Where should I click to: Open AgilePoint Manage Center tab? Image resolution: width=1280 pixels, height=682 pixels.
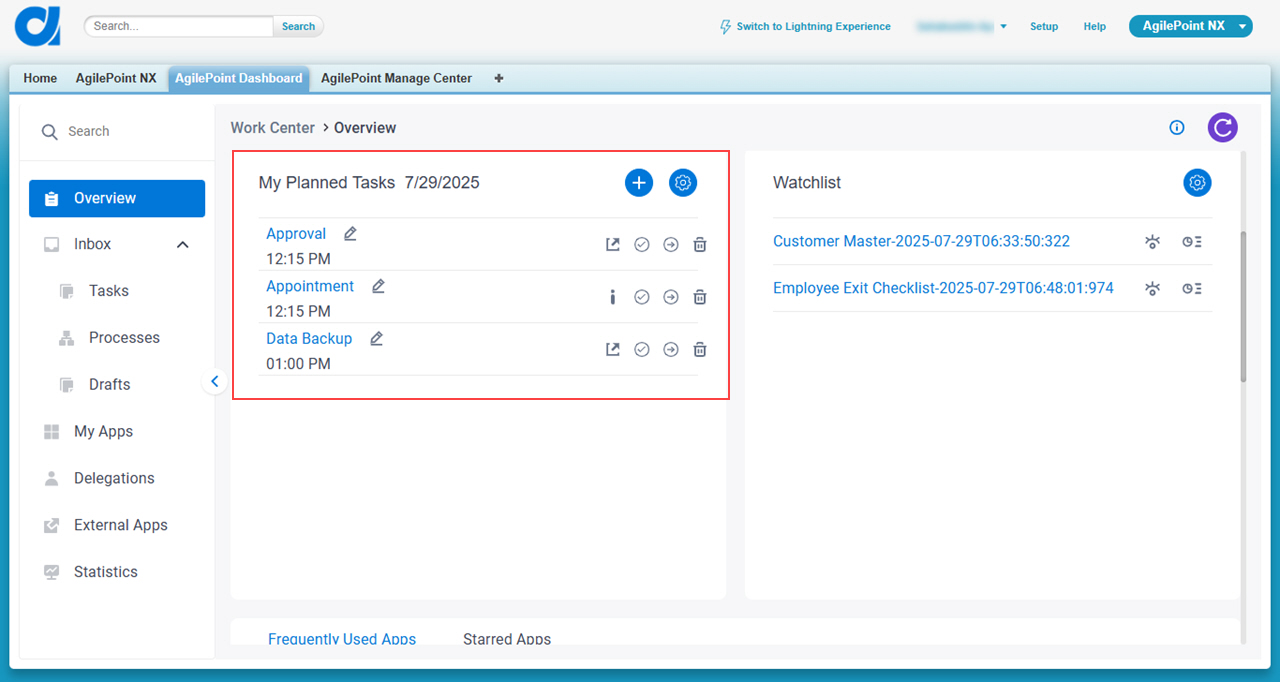pos(396,78)
